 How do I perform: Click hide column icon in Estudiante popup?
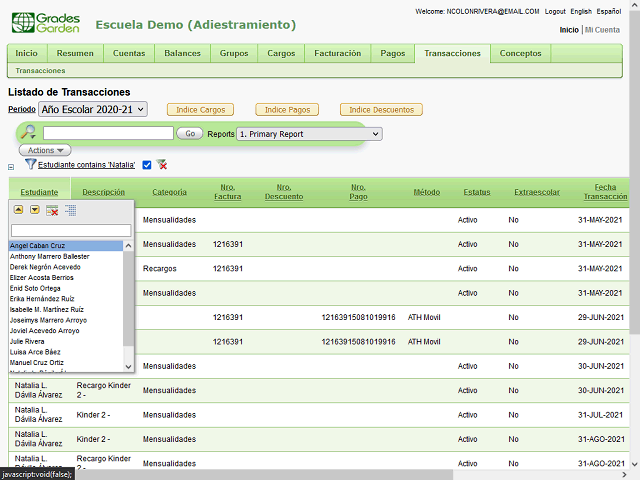pyautogui.click(x=52, y=210)
